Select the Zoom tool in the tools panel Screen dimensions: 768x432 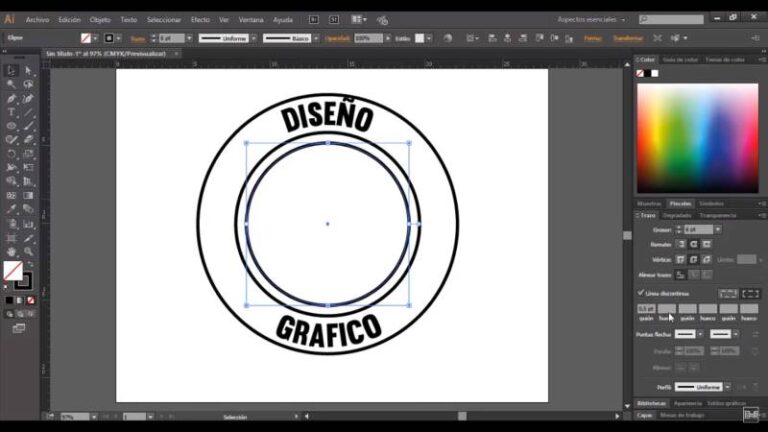(x=28, y=251)
